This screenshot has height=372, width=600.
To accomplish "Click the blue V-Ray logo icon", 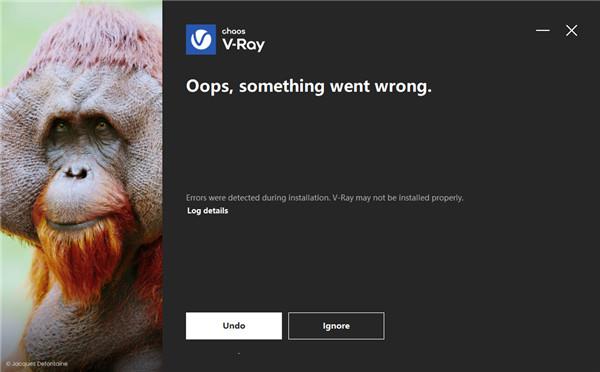I will (201, 39).
